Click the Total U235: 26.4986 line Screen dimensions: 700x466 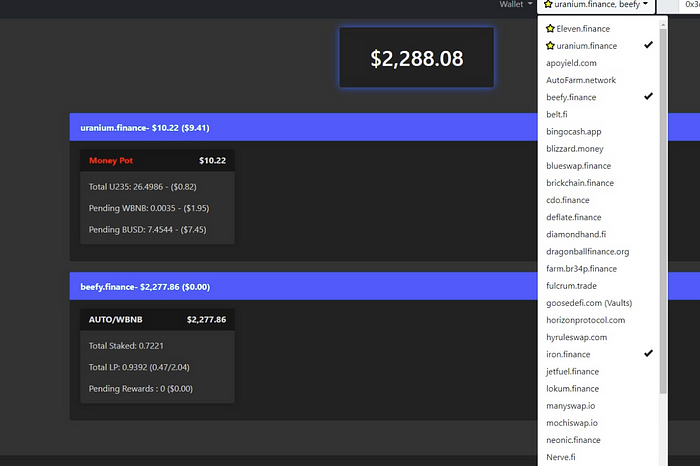click(x=142, y=187)
